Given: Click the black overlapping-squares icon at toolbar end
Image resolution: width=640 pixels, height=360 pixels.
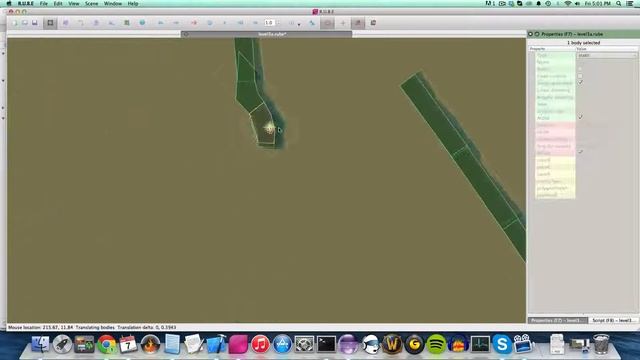Looking at the screenshot, I should point(373,23).
